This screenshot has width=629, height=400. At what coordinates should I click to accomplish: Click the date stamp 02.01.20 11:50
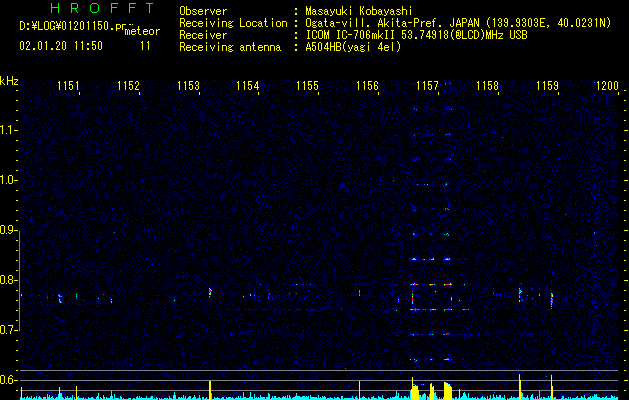coord(61,46)
